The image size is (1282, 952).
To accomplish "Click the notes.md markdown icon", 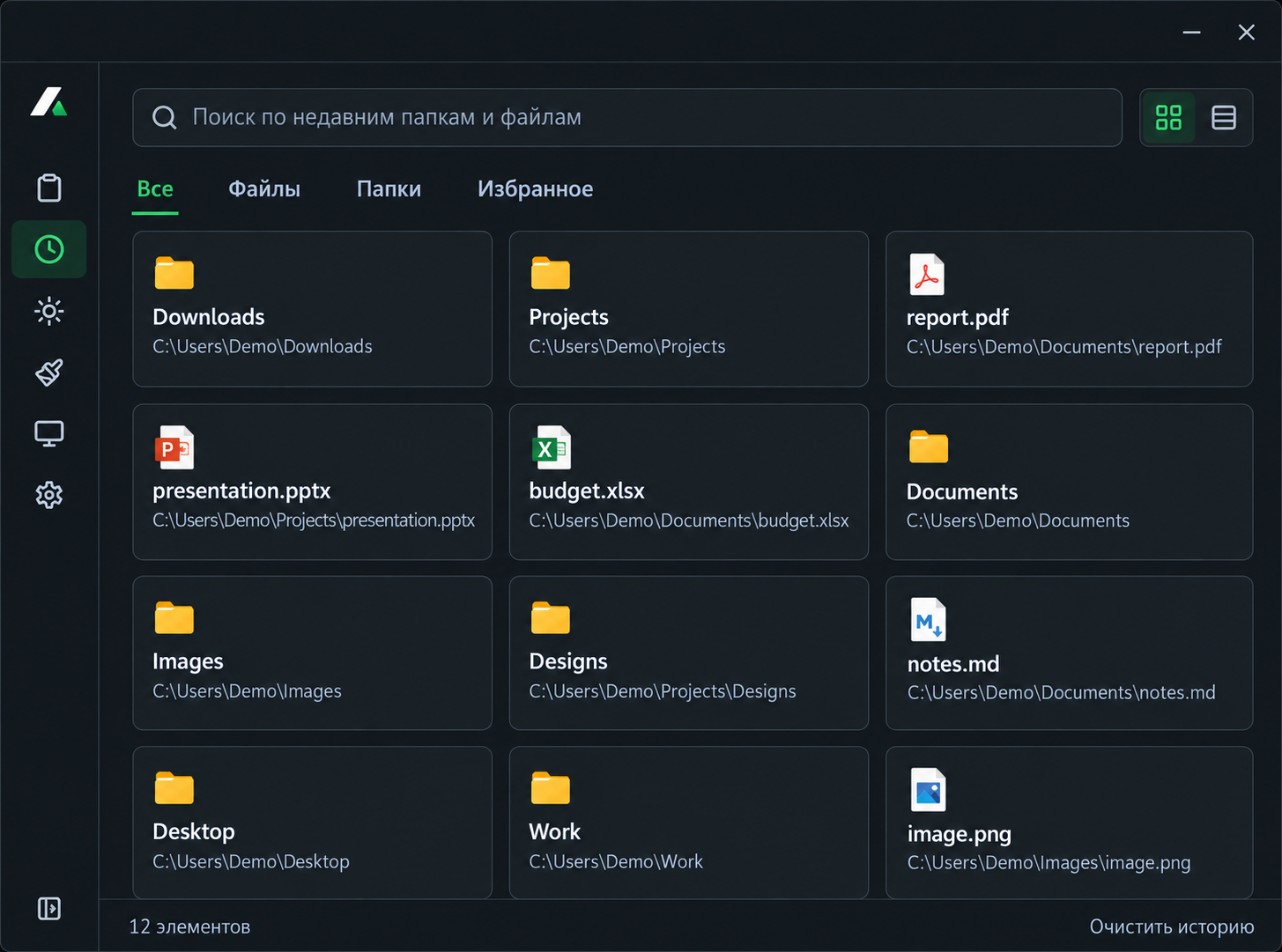I will [x=928, y=620].
